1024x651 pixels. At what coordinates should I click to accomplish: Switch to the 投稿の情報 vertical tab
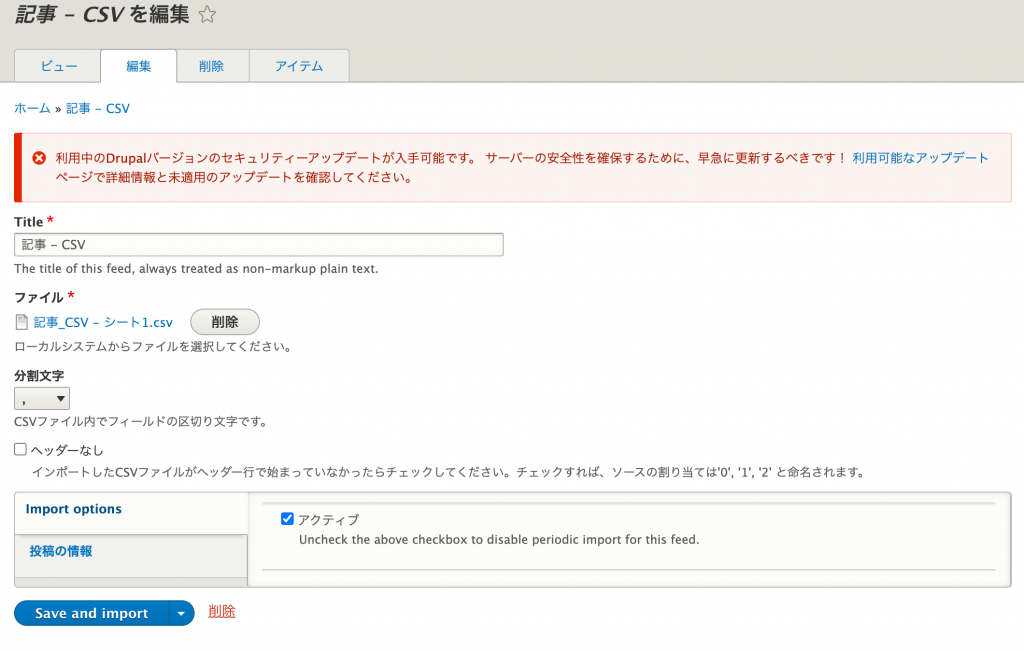pos(61,551)
